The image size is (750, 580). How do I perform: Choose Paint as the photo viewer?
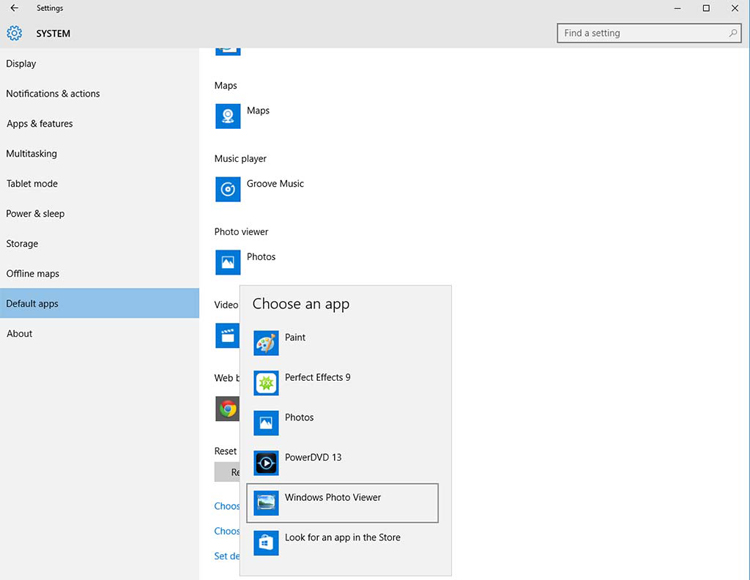[x=342, y=343]
